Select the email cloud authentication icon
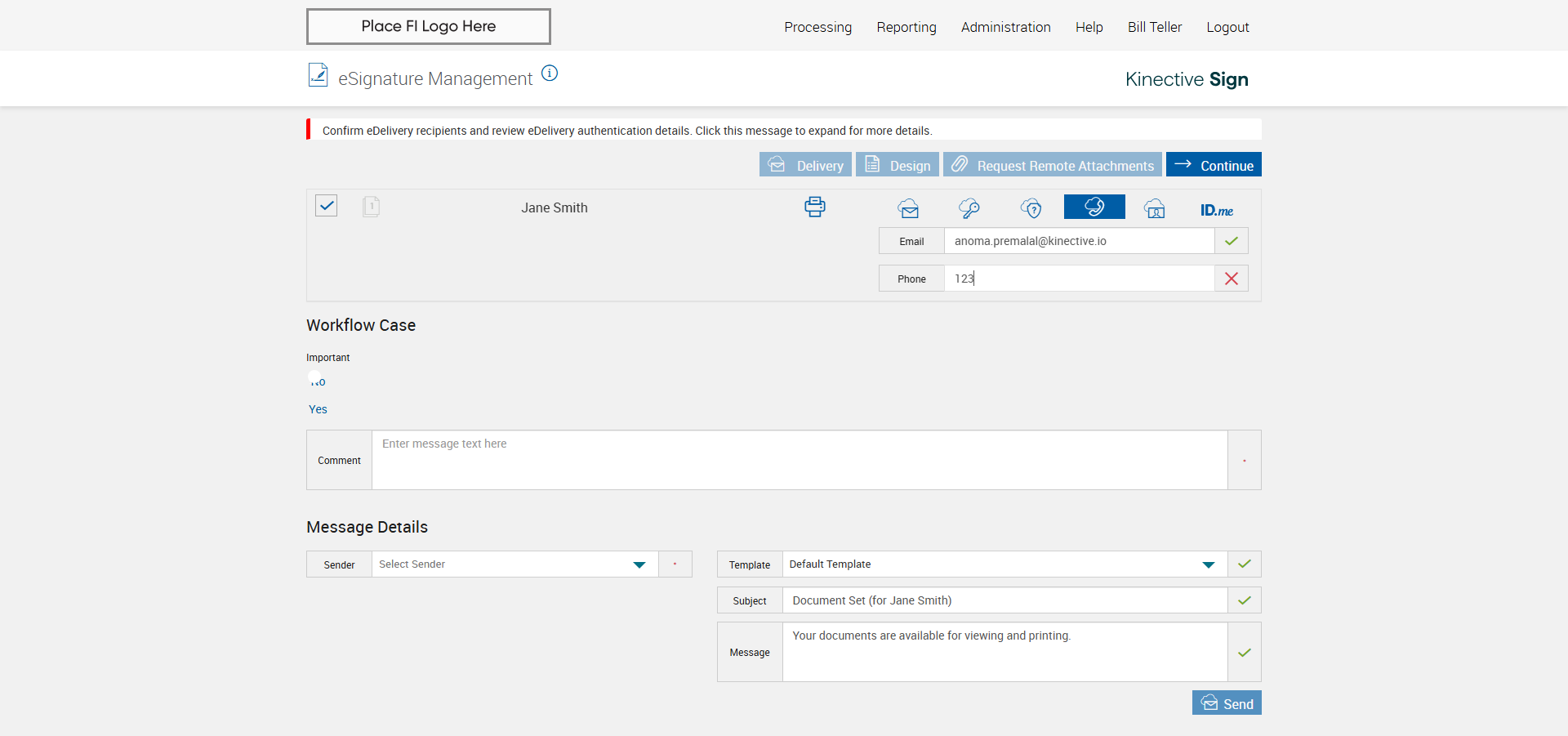The height and width of the screenshot is (736, 1568). [x=908, y=208]
